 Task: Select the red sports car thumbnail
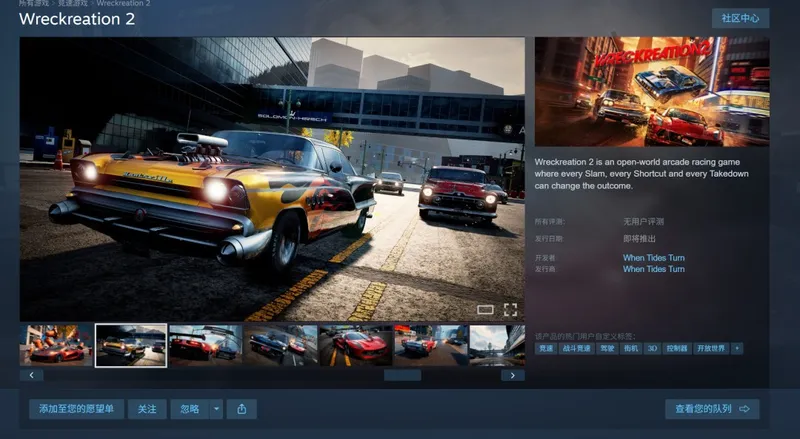point(356,346)
